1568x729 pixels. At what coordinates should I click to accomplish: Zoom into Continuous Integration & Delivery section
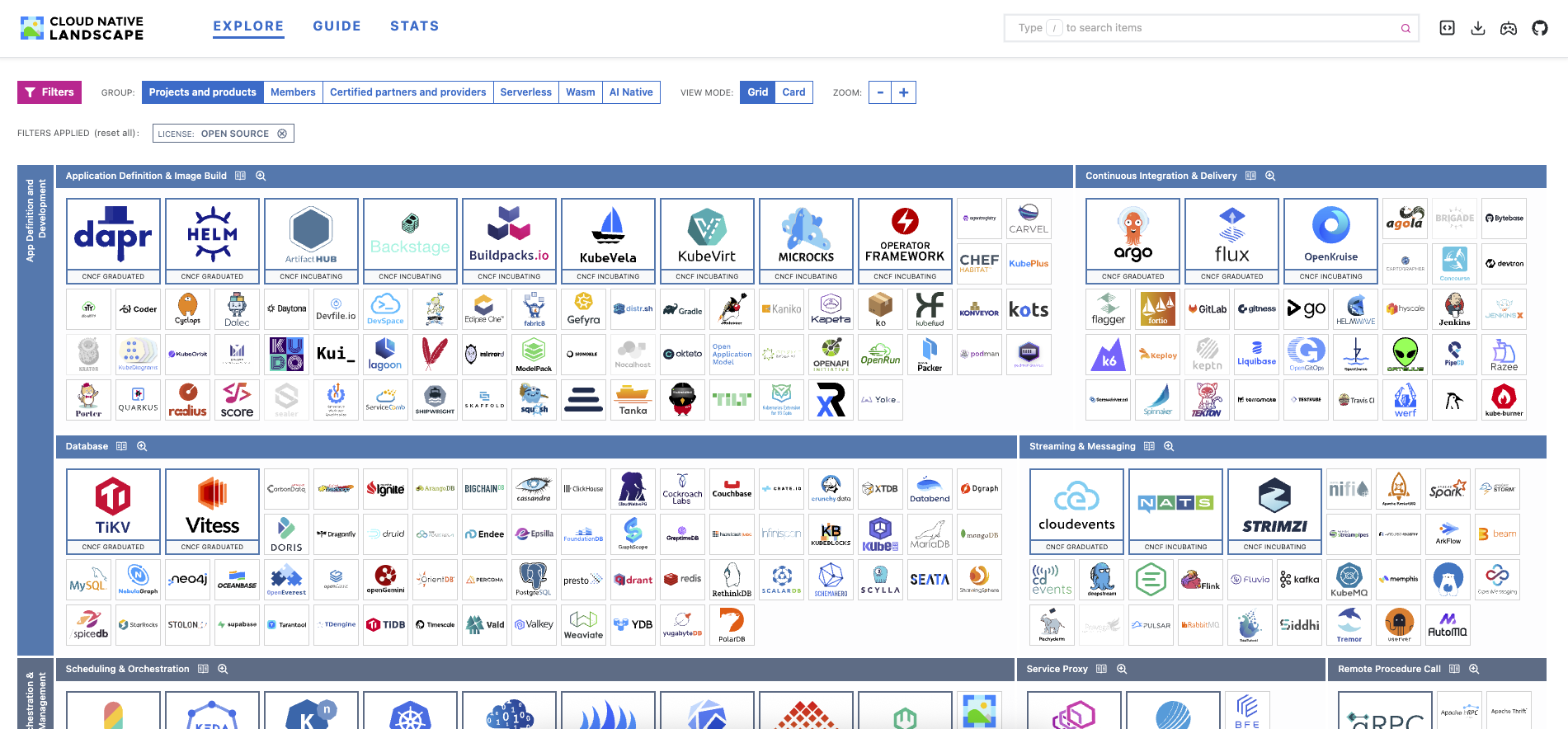point(1270,176)
